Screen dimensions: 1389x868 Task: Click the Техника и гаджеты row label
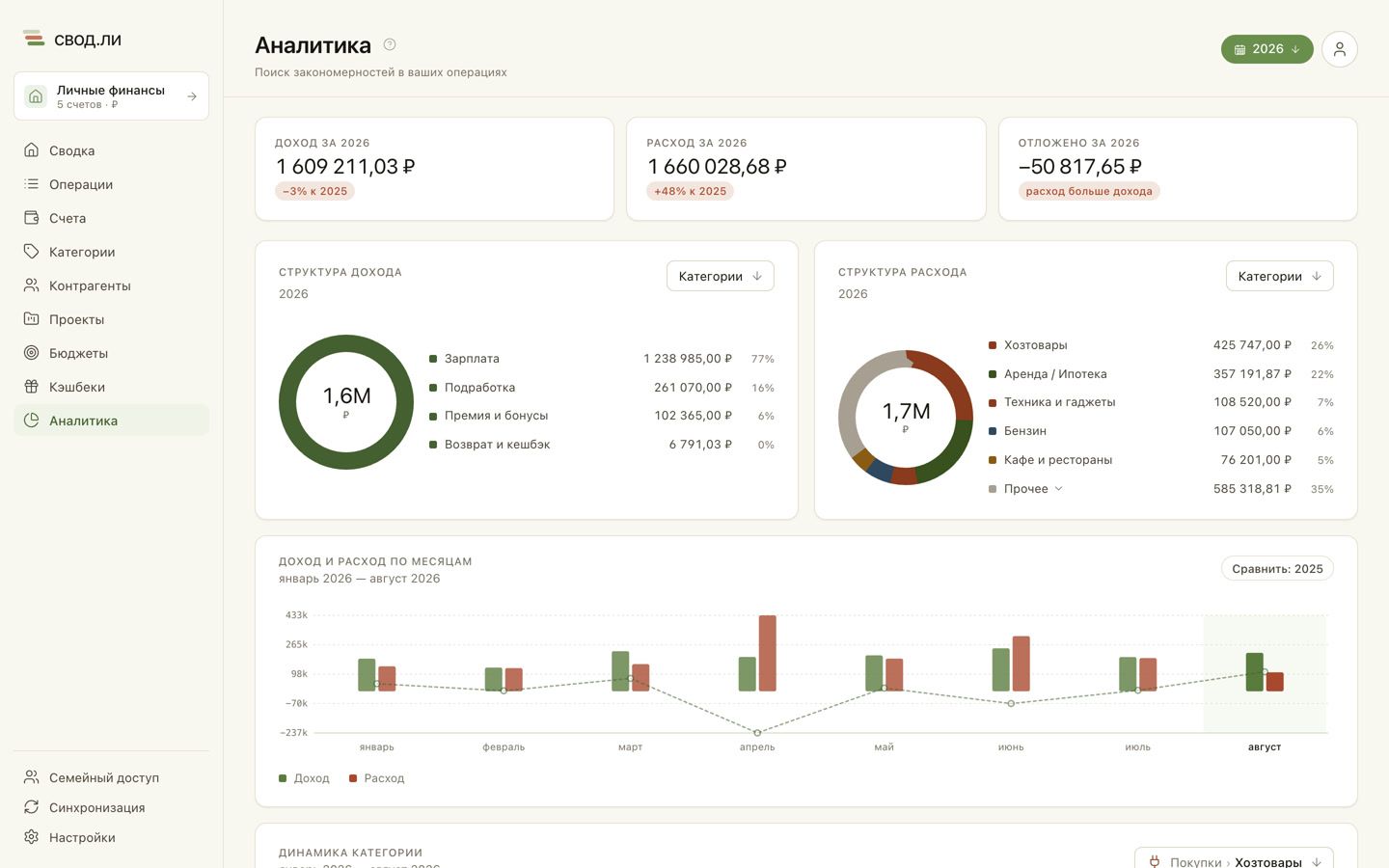1059,402
